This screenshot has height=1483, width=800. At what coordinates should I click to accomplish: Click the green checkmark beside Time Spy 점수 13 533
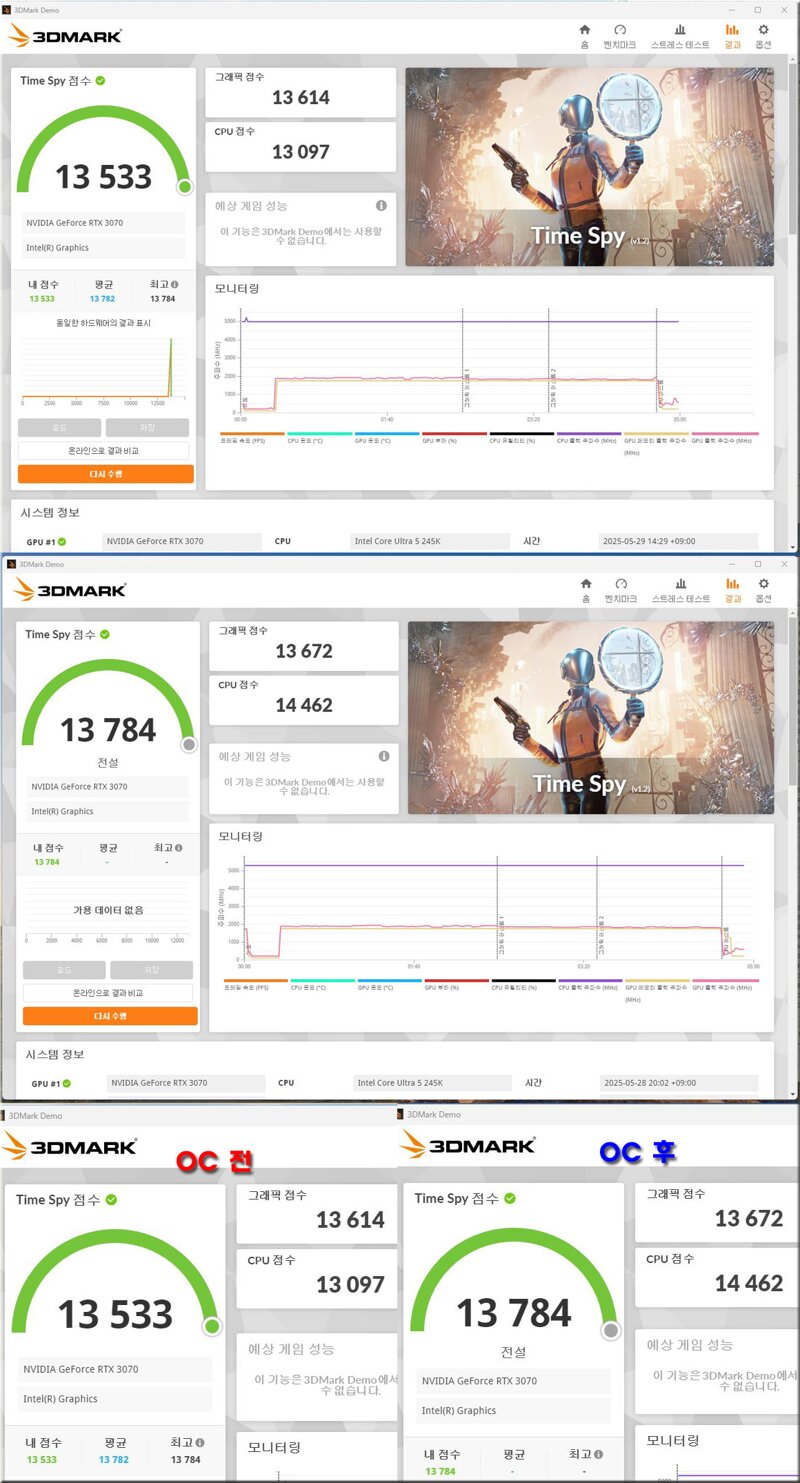100,81
